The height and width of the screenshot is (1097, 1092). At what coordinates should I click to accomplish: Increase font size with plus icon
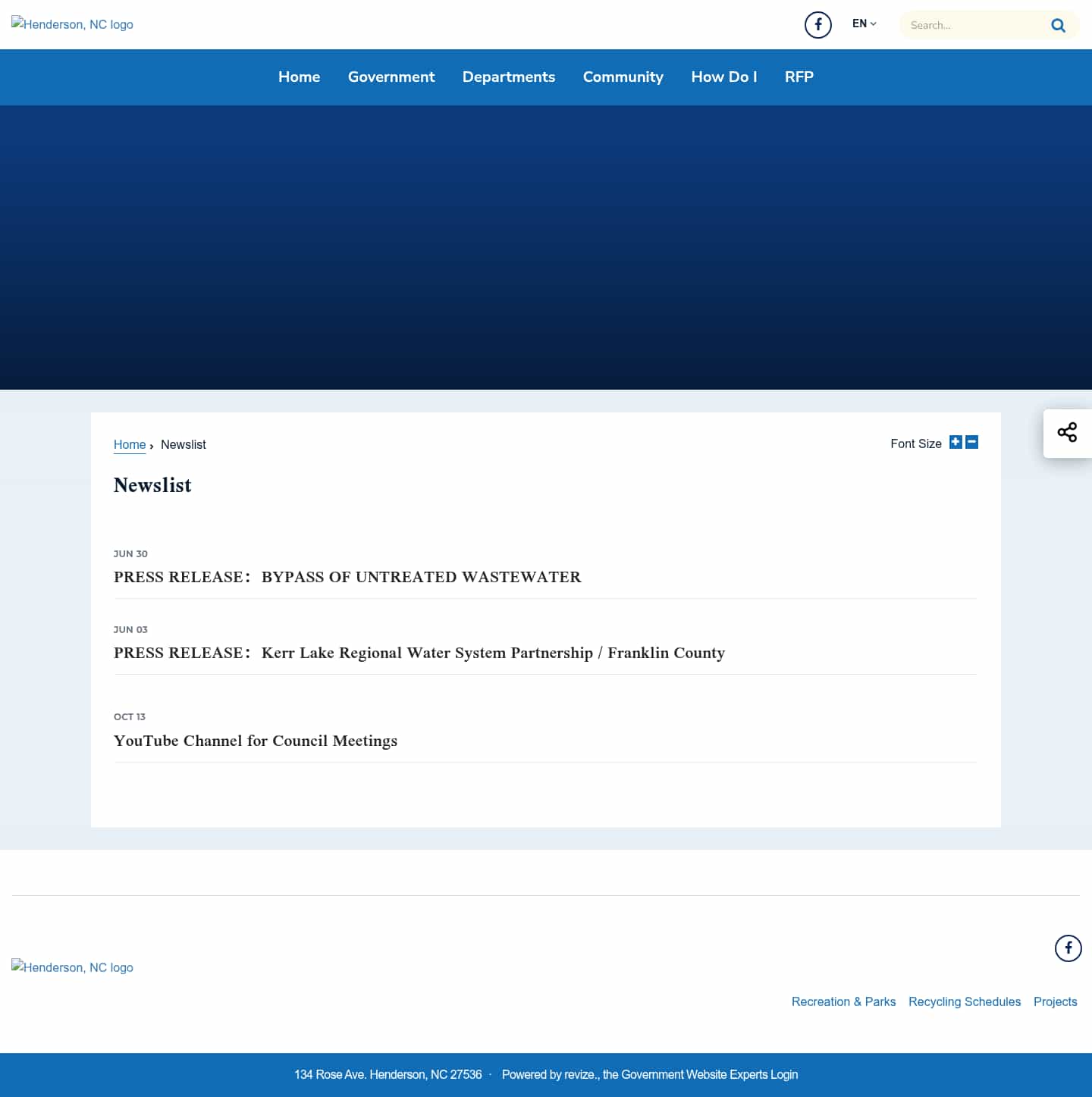tap(955, 442)
